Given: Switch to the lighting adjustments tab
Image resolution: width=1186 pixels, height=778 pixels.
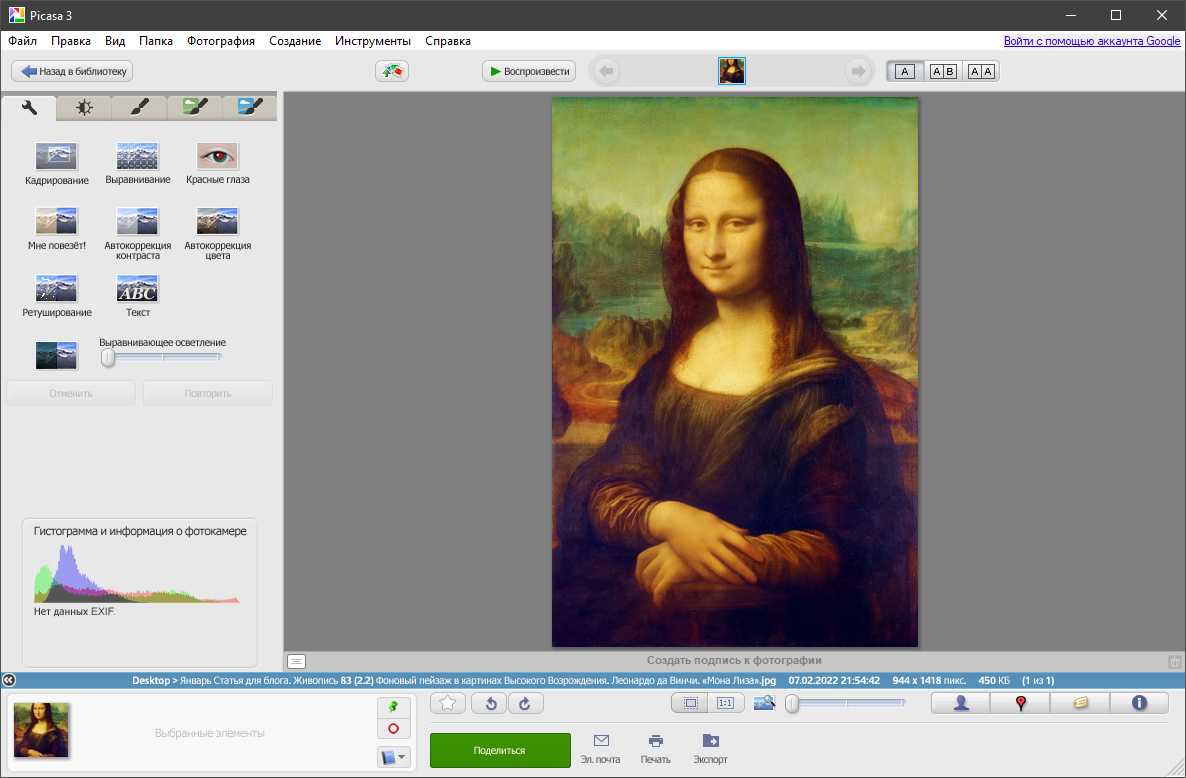Looking at the screenshot, I should click(84, 107).
